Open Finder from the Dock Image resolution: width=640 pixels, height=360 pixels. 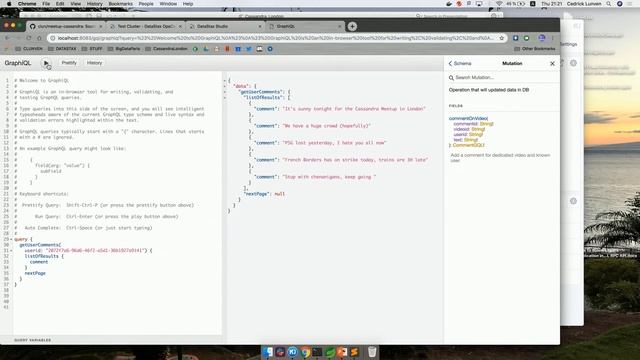pyautogui.click(x=268, y=352)
